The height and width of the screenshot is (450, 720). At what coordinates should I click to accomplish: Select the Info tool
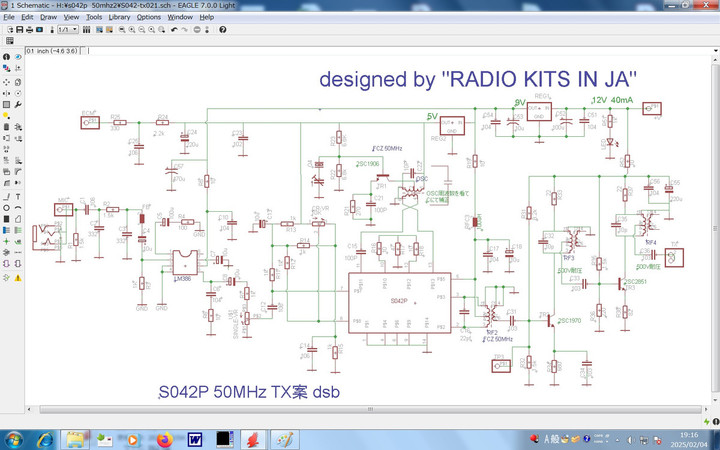point(6,57)
